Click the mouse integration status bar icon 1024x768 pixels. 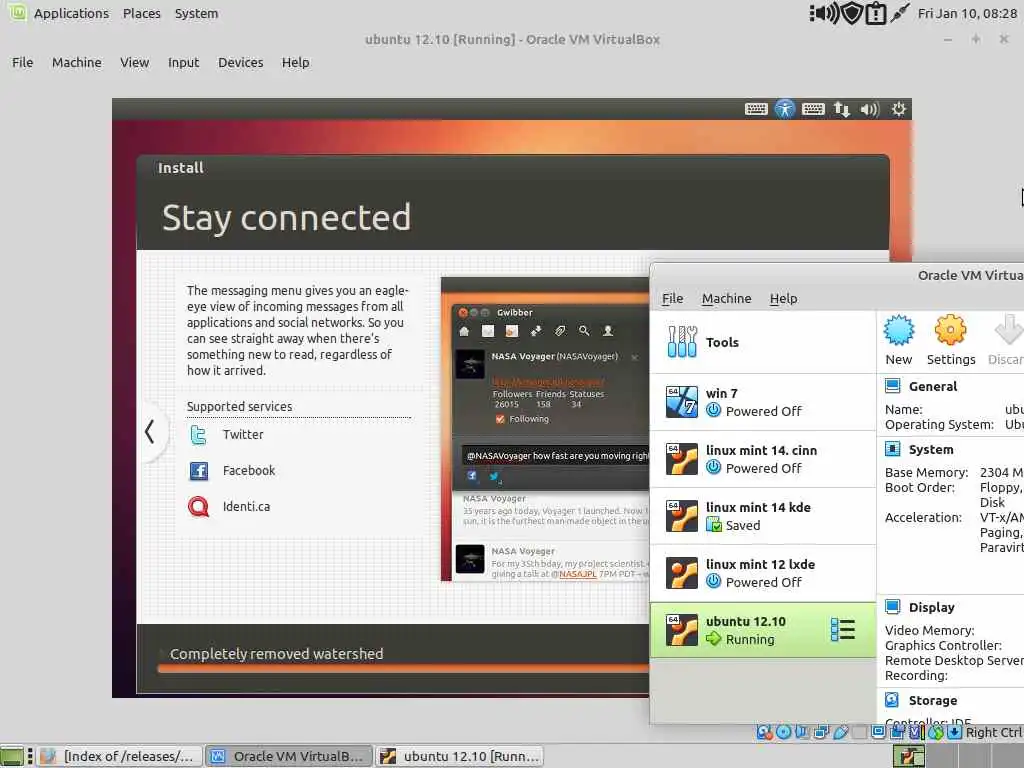(935, 732)
